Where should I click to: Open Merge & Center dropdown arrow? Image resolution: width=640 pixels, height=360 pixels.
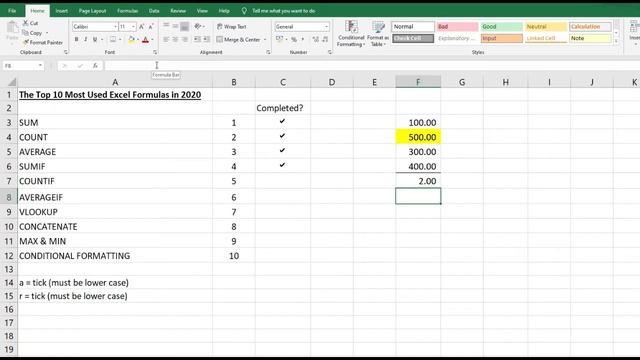click(265, 40)
